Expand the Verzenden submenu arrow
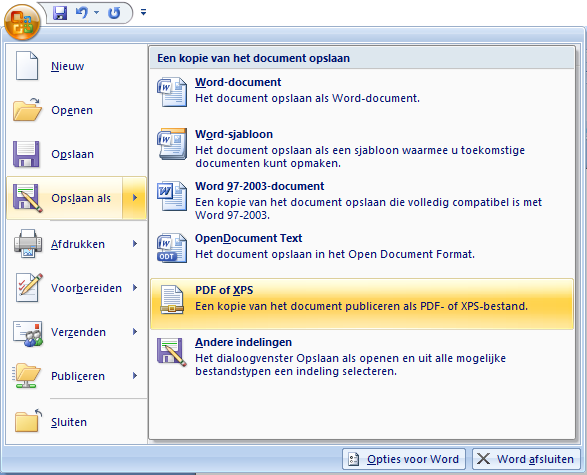Image resolution: width=587 pixels, height=475 pixels. 135,332
